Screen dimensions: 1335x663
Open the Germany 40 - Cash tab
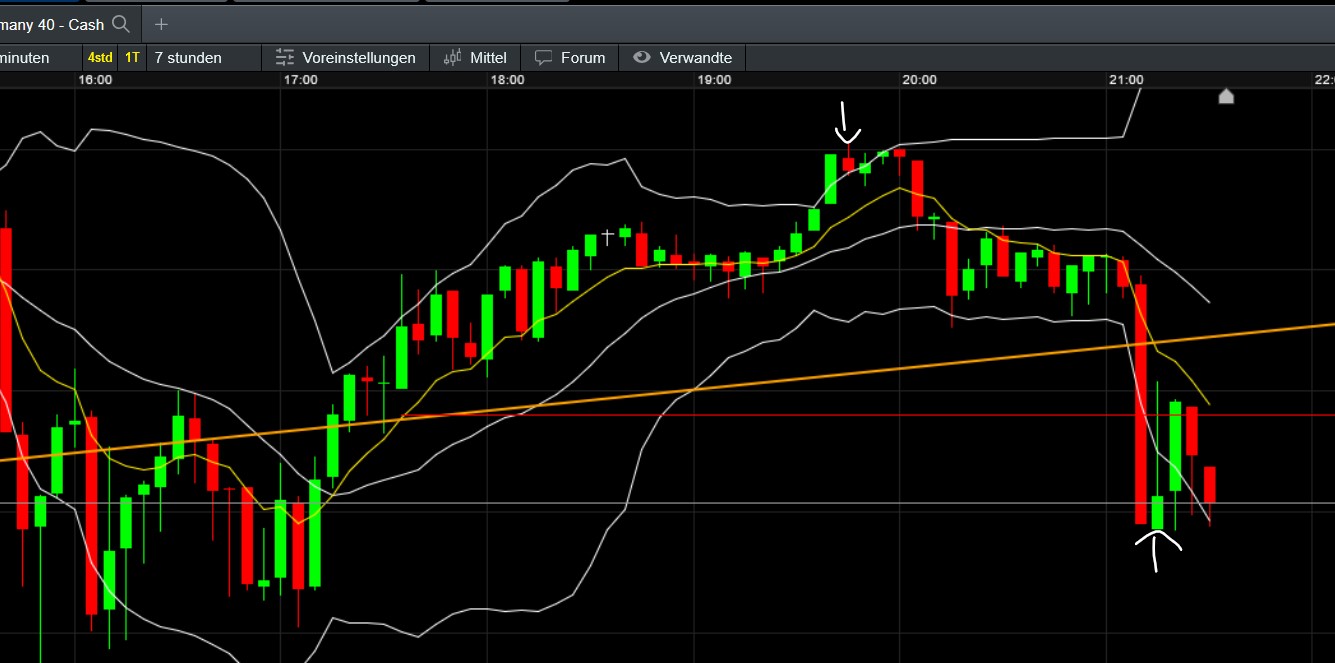[70, 23]
